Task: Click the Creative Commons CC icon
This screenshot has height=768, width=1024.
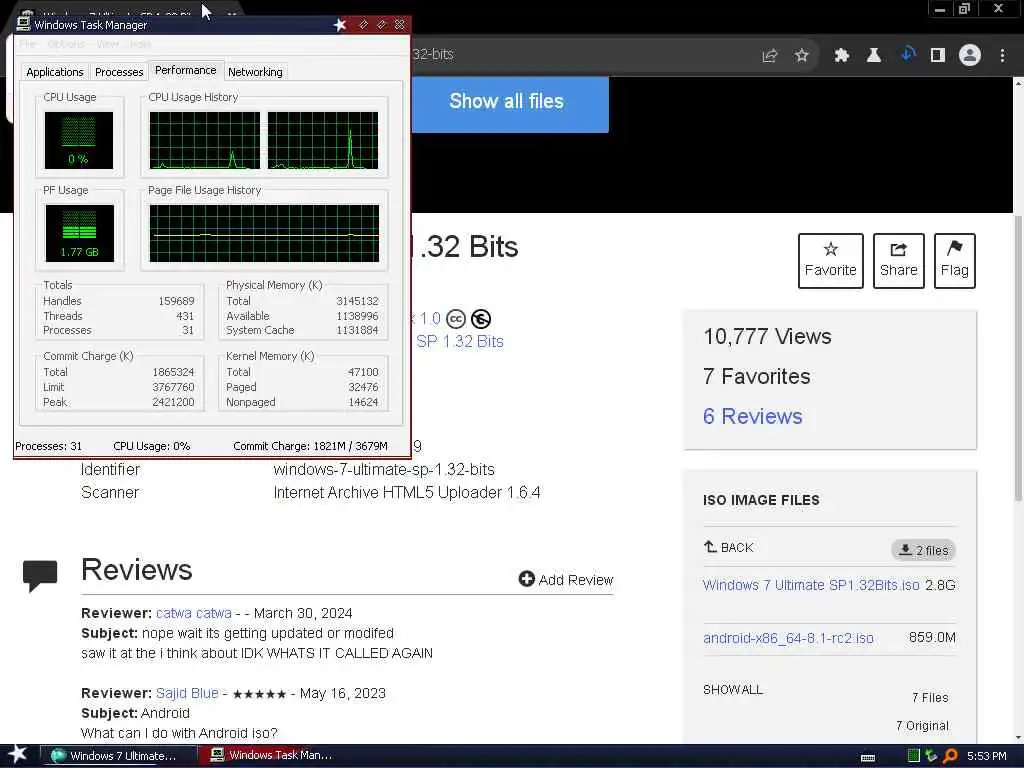Action: point(456,319)
